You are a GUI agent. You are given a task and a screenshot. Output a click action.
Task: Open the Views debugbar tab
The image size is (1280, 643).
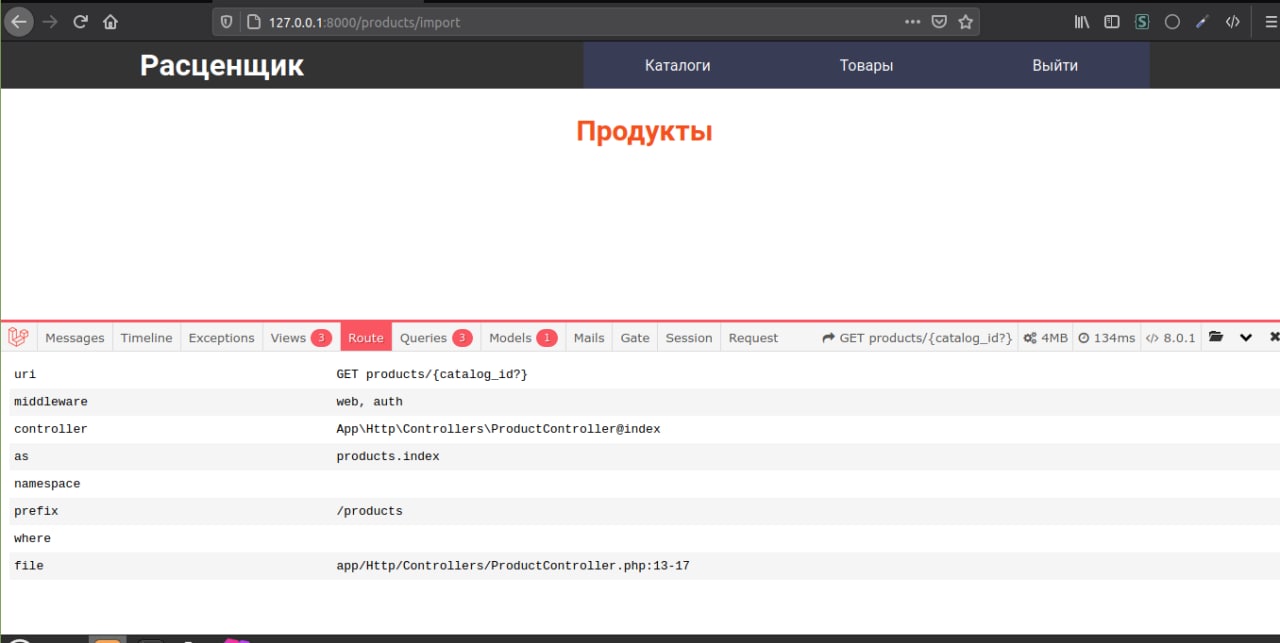point(301,338)
